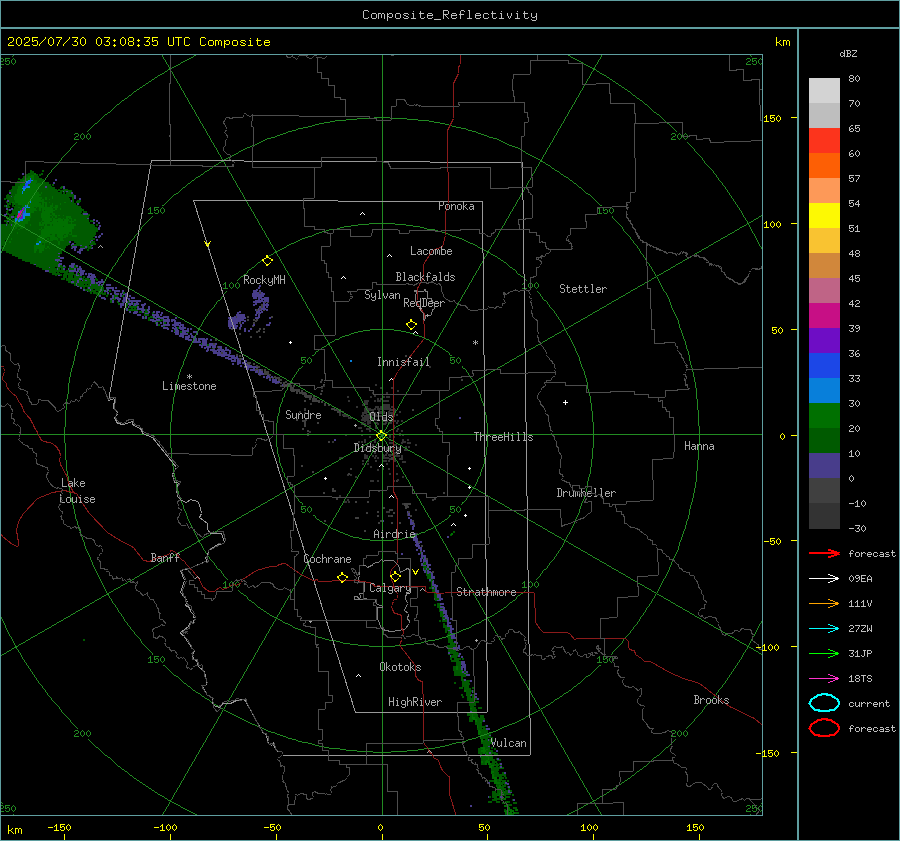The height and width of the screenshot is (841, 900).
Task: Select the light gray 70-80 dBZ swatch
Action: [824, 90]
